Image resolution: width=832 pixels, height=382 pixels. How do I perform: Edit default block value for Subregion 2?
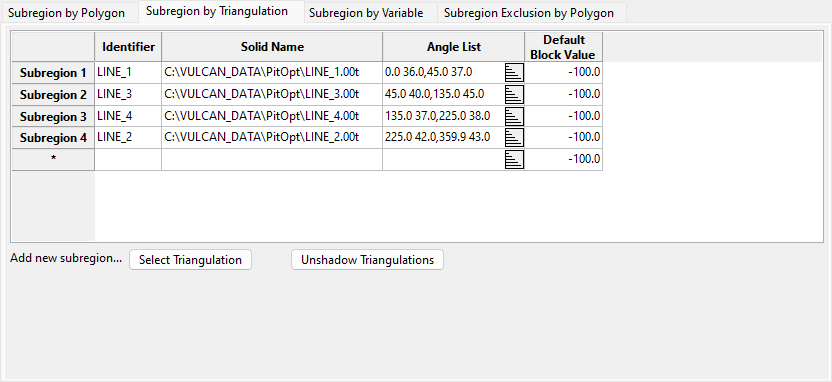[x=564, y=94]
